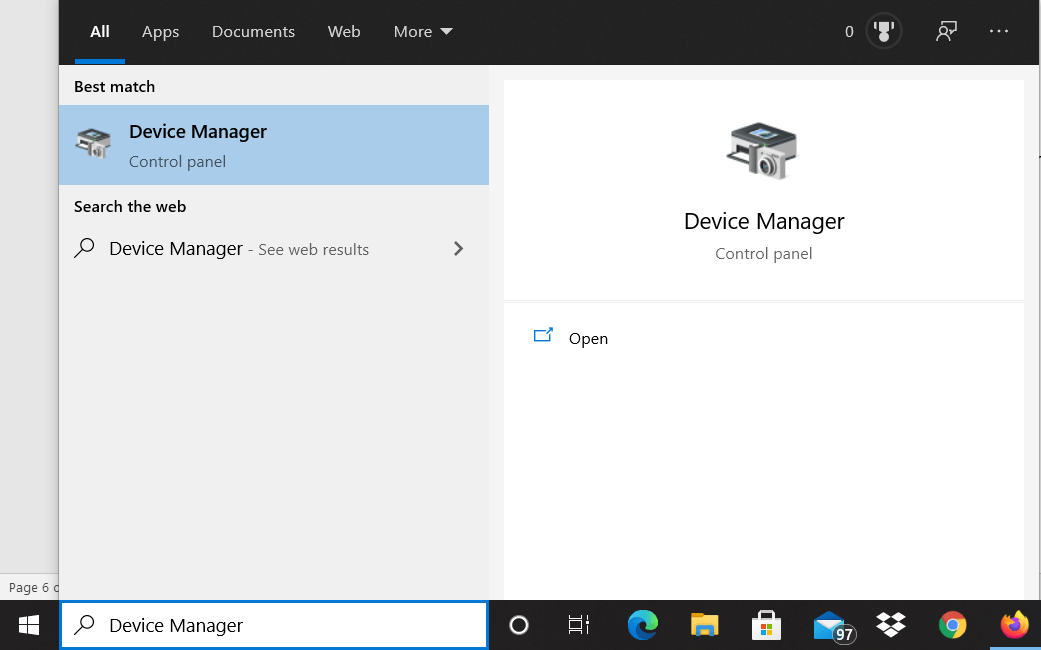The height and width of the screenshot is (650, 1041).
Task: Open the Dropbox taskbar icon
Action: click(890, 624)
